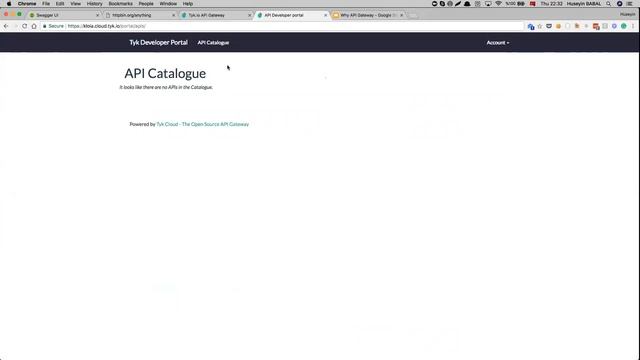The height and width of the screenshot is (360, 640).
Task: Close the httpbin.org/anything tab
Action: coord(173,15)
